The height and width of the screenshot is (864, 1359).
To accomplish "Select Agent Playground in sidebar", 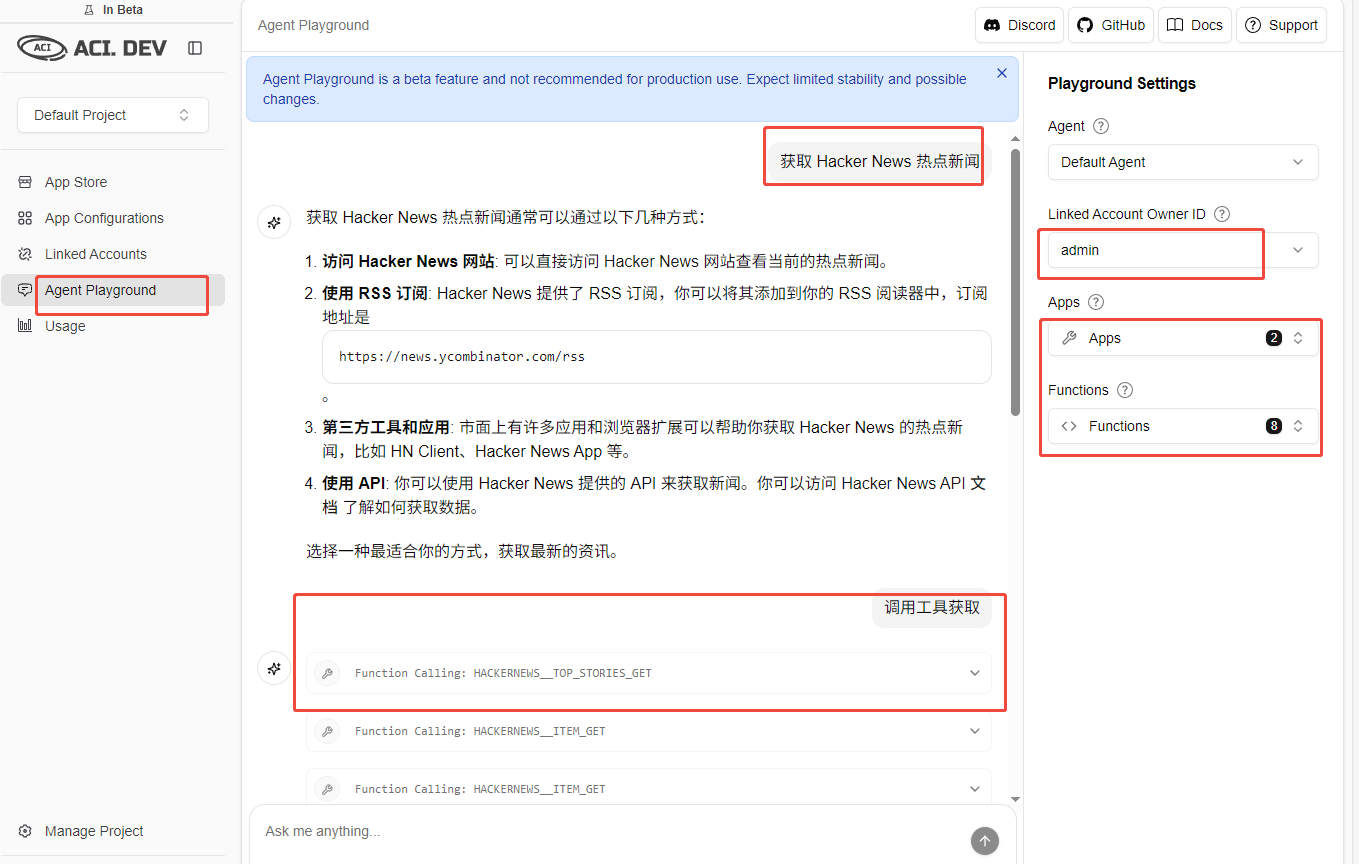I will click(113, 290).
